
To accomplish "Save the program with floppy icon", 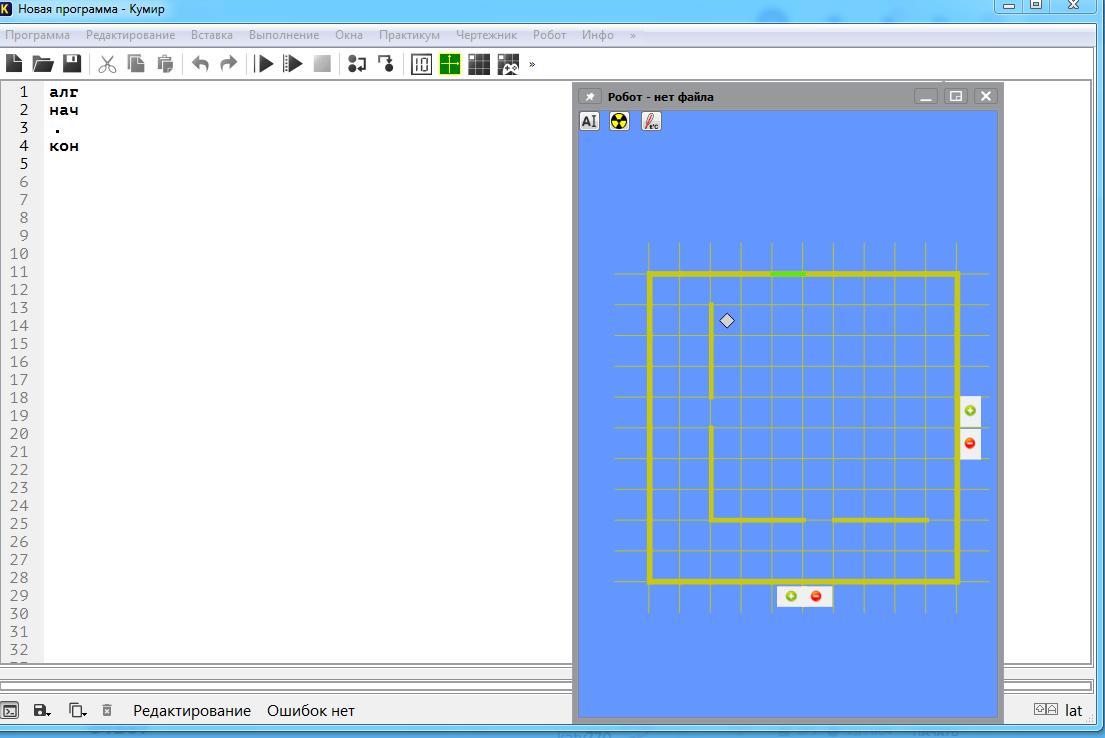I will 72,64.
